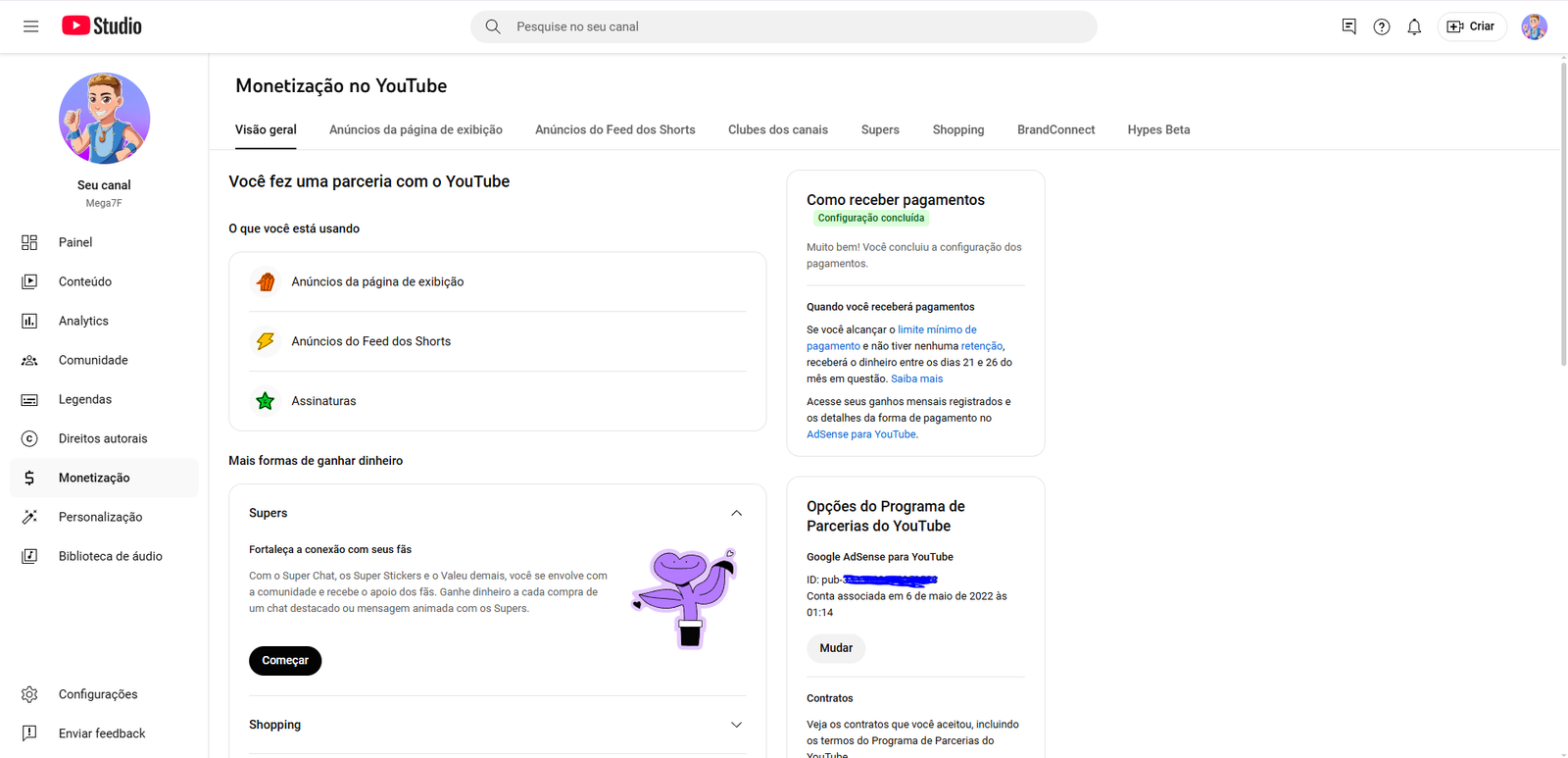The image size is (1568, 758).
Task: Click the Configurações gear icon
Action: pyautogui.click(x=29, y=694)
